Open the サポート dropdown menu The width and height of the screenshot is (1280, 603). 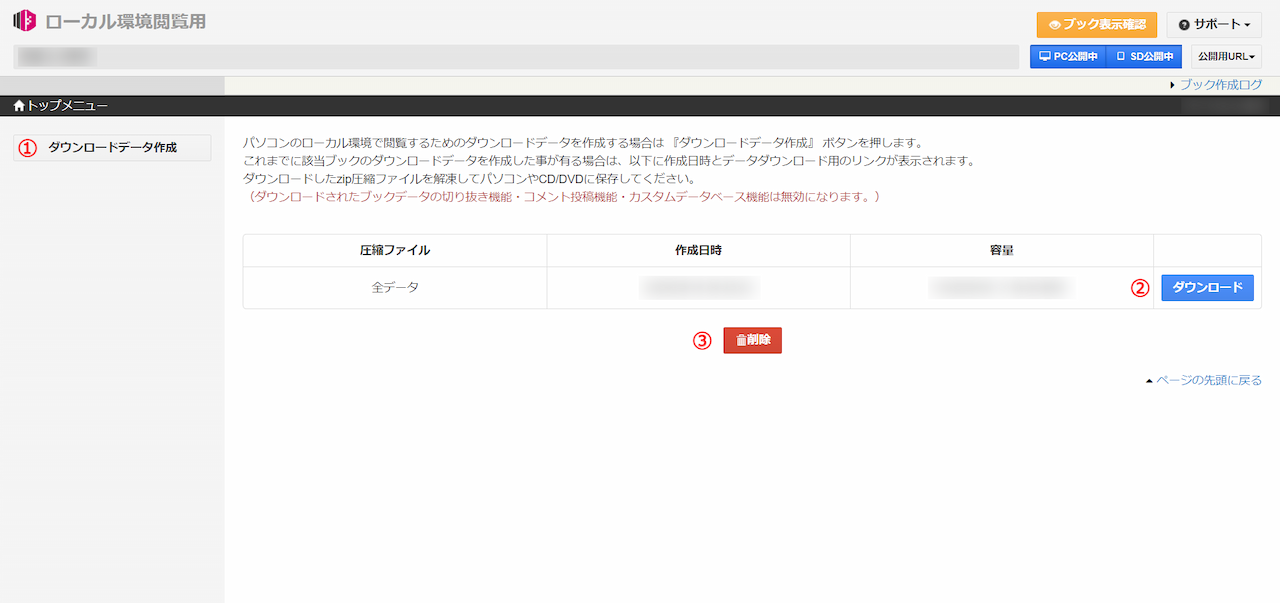[x=1214, y=25]
